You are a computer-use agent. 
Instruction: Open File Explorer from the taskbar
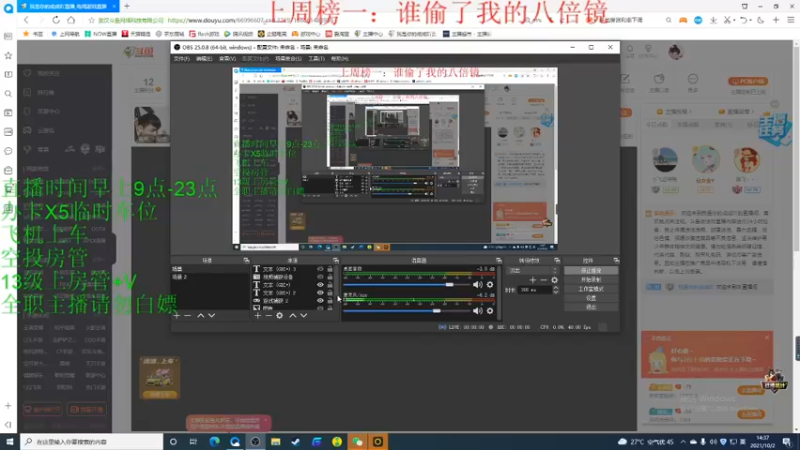tap(276, 442)
